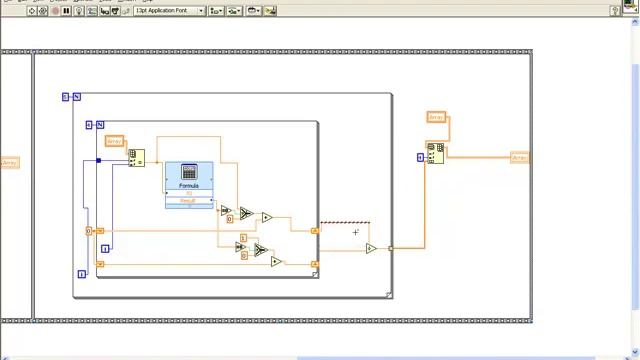Open the Distribute Objects dropdown
This screenshot has height=360, width=640.
234,11
